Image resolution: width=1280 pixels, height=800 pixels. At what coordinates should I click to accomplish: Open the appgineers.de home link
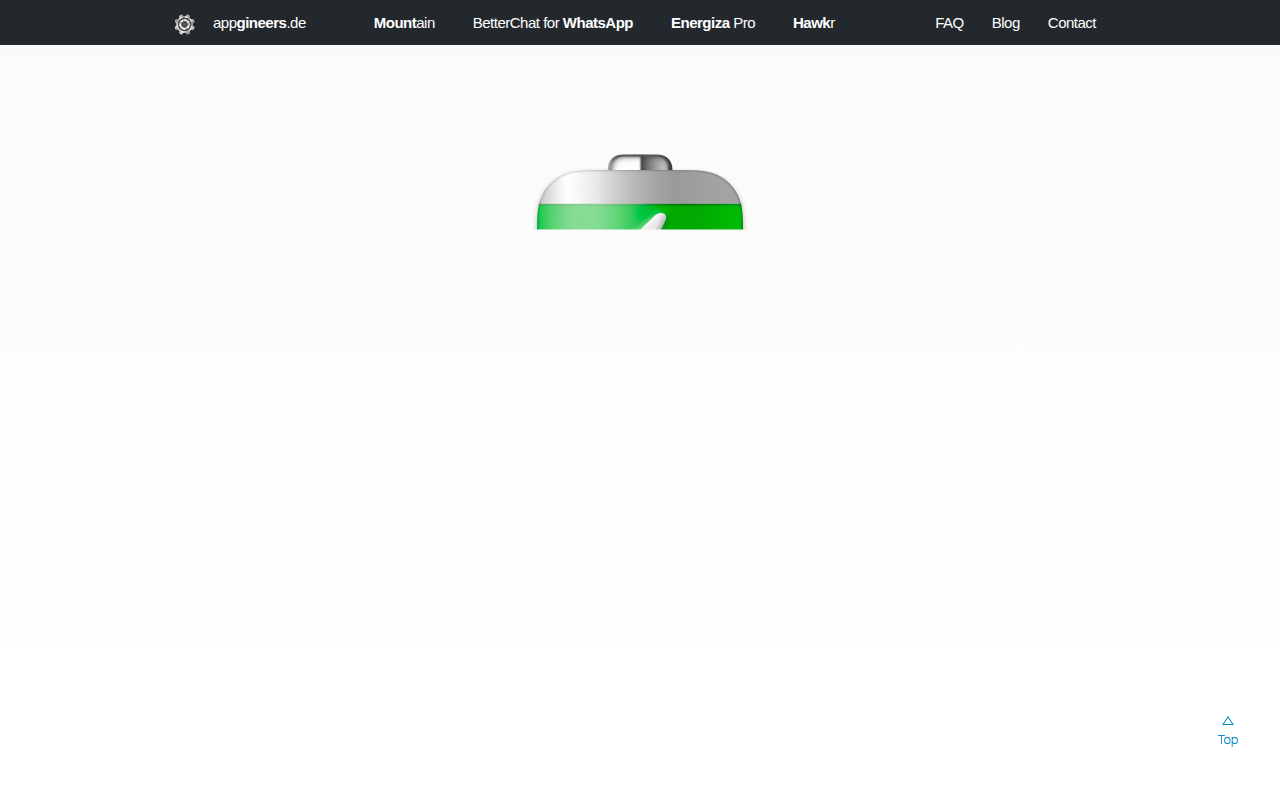coord(259,23)
